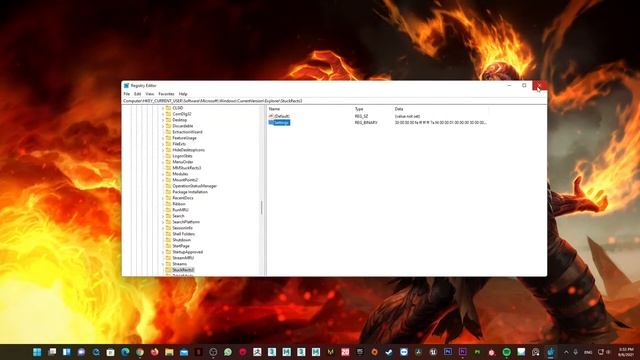Select the RunMRU folder icon
This screenshot has height=360, width=640.
pos(168,210)
